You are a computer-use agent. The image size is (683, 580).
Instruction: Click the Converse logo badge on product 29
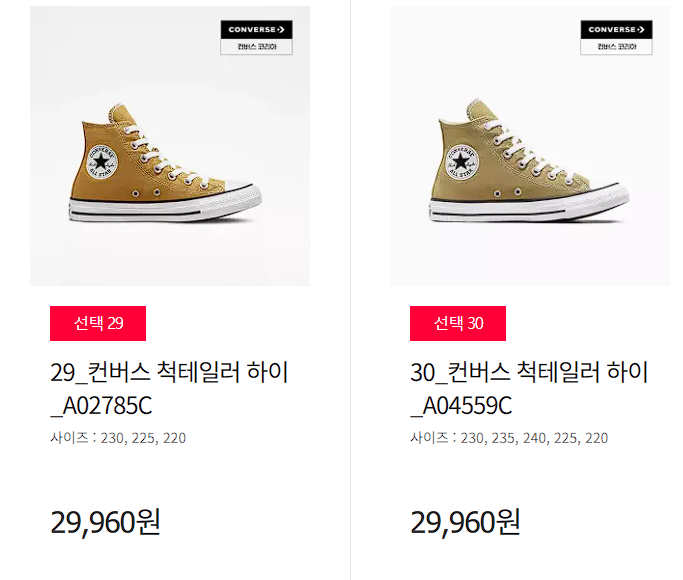[257, 37]
